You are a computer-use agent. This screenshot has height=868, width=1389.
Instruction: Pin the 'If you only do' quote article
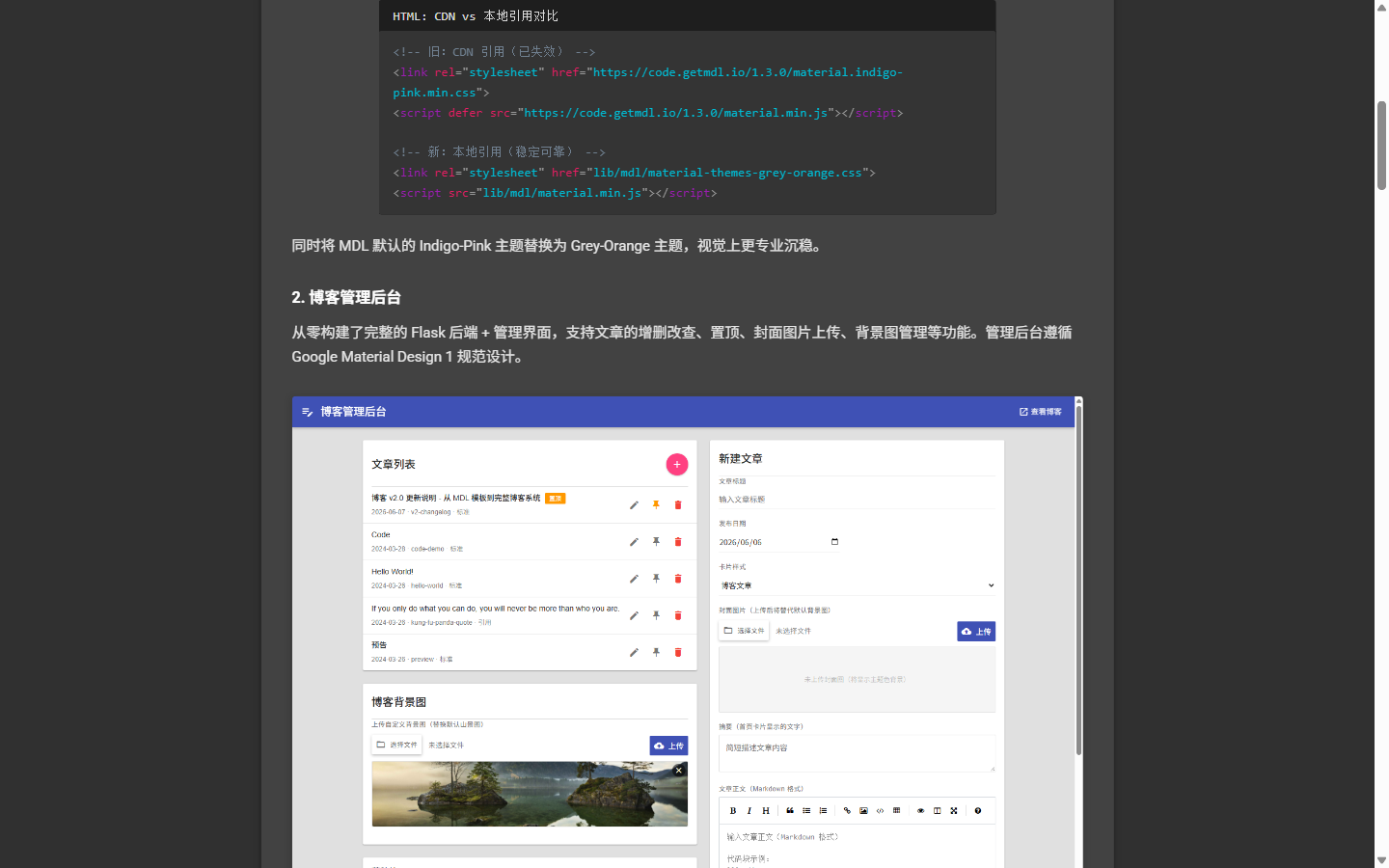point(656,615)
